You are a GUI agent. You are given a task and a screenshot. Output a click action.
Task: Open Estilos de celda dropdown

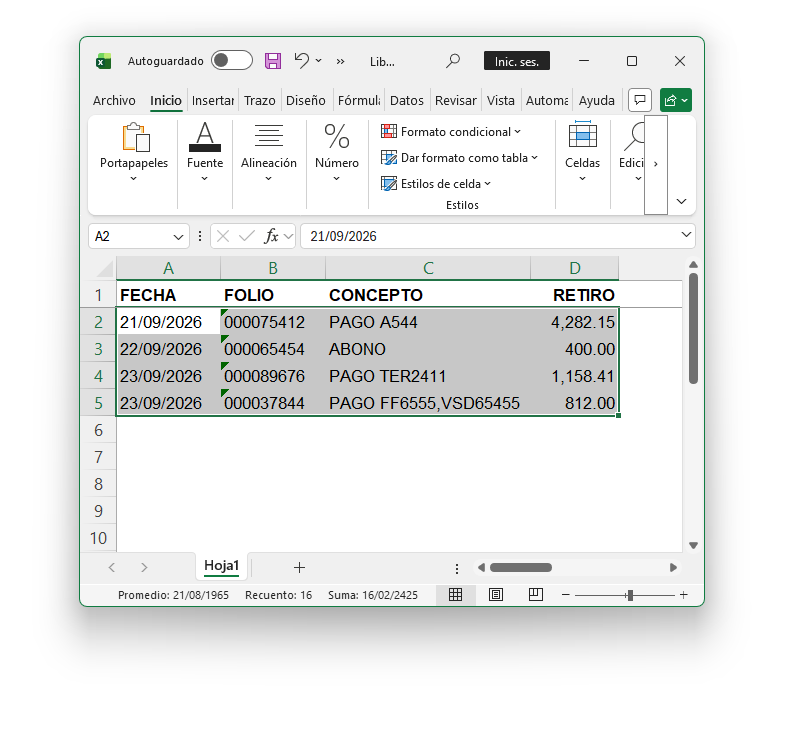pyautogui.click(x=436, y=184)
